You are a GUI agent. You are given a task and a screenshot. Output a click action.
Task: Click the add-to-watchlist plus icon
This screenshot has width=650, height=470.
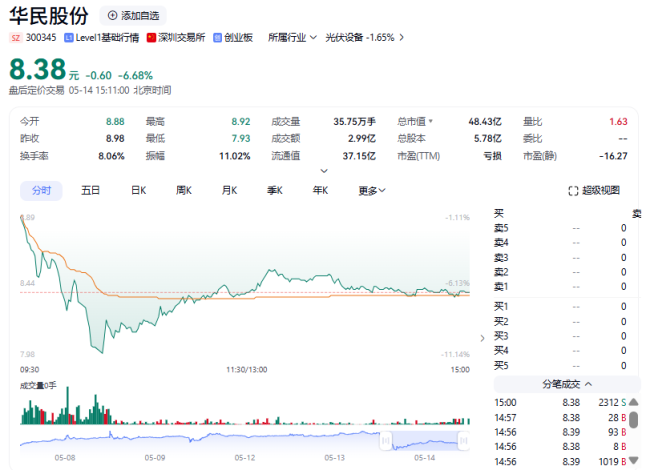tap(112, 16)
